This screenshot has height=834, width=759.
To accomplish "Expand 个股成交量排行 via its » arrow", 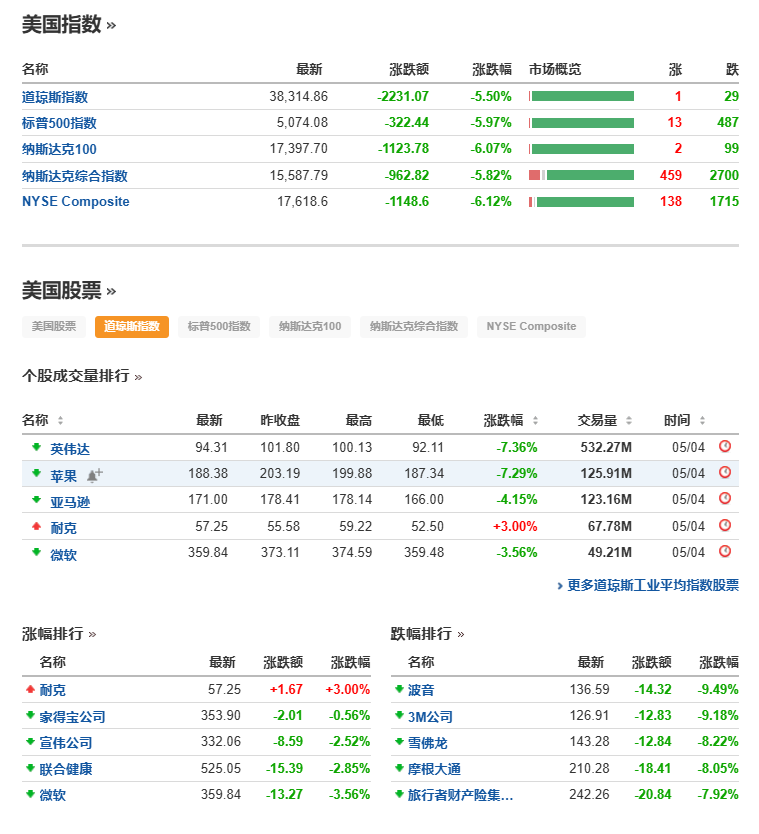I will [x=139, y=378].
